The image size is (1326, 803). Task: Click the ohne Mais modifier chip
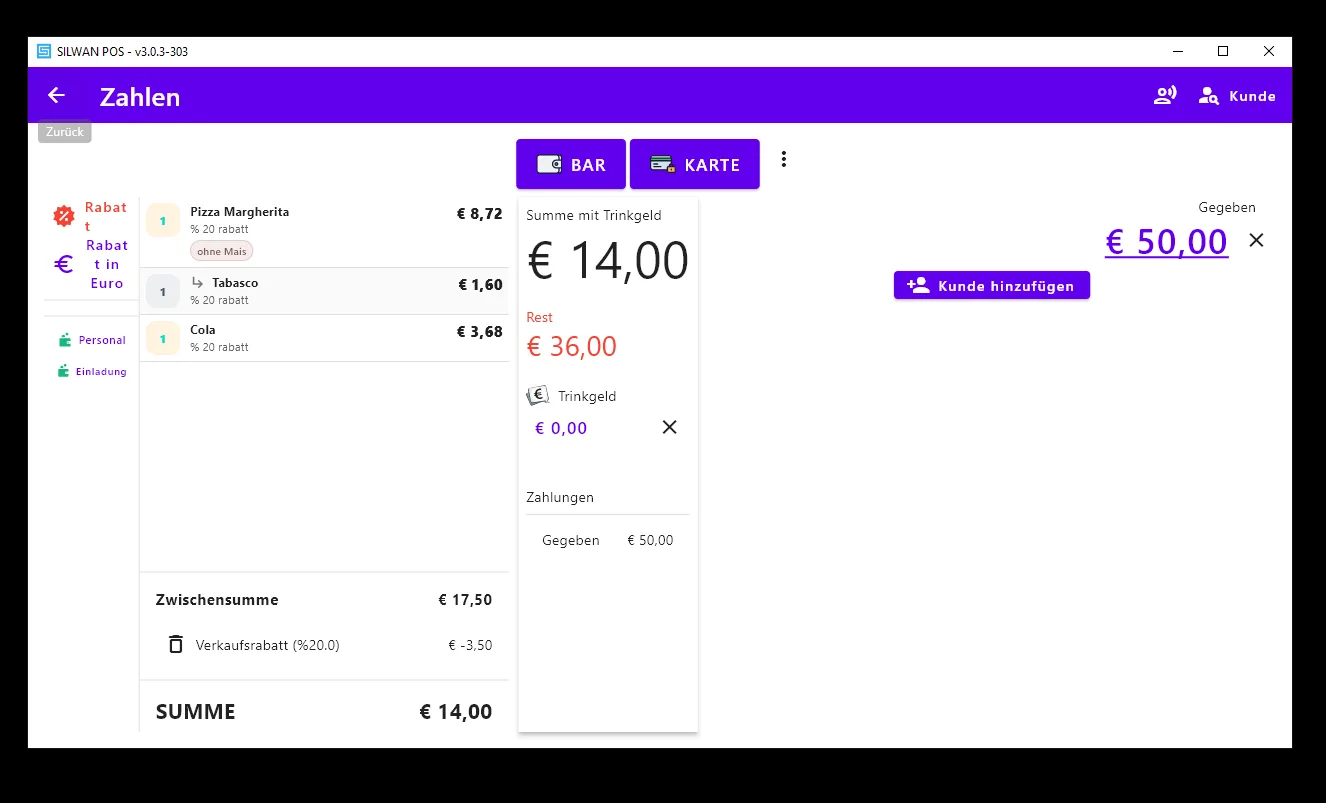coord(222,251)
